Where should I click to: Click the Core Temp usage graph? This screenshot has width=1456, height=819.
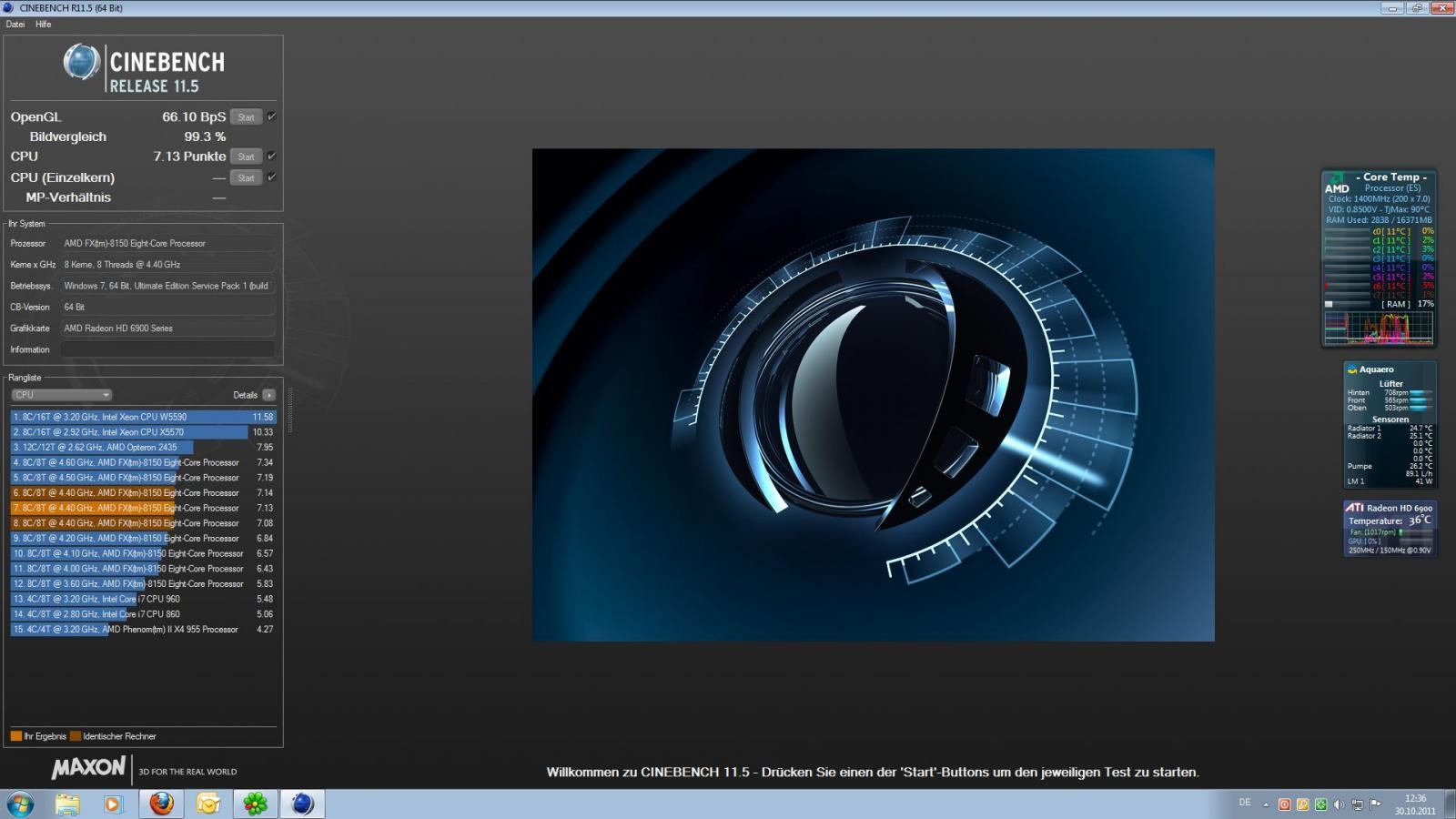pos(1379,329)
